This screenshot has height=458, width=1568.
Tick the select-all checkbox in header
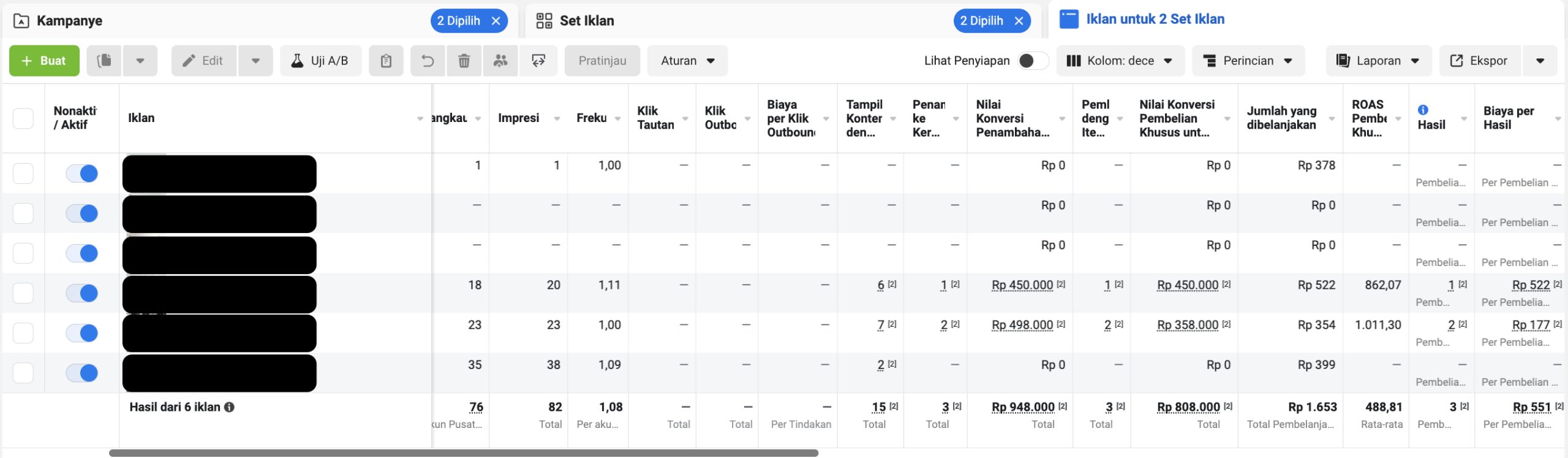[23, 118]
